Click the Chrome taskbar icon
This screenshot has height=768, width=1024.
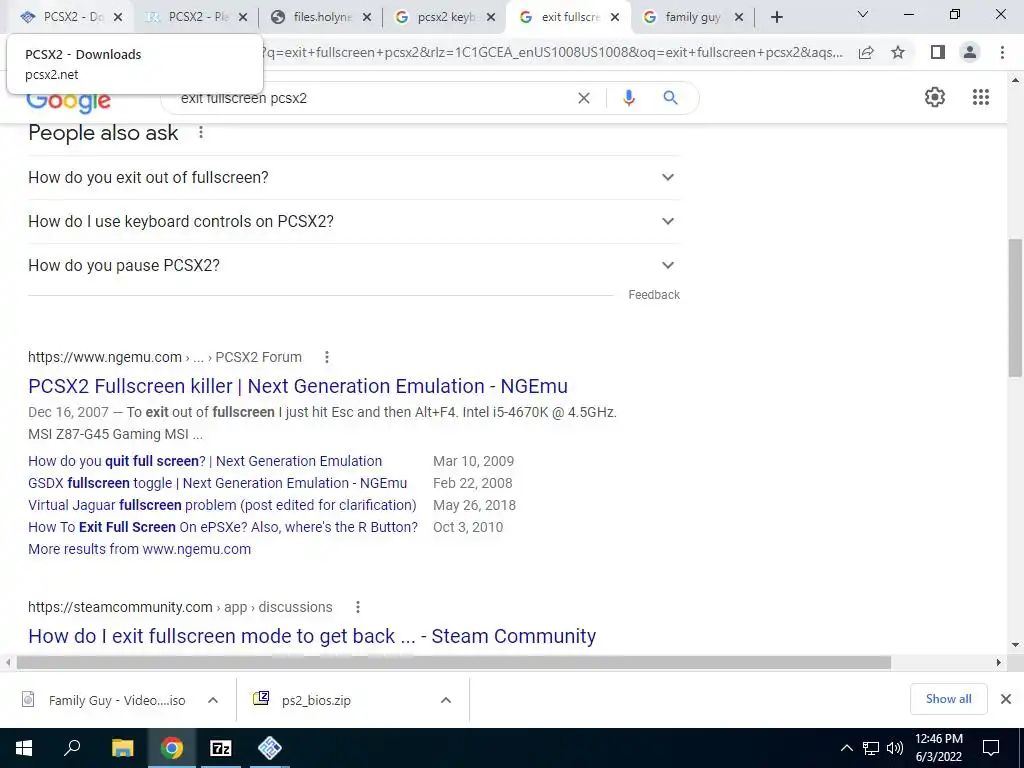[172, 748]
